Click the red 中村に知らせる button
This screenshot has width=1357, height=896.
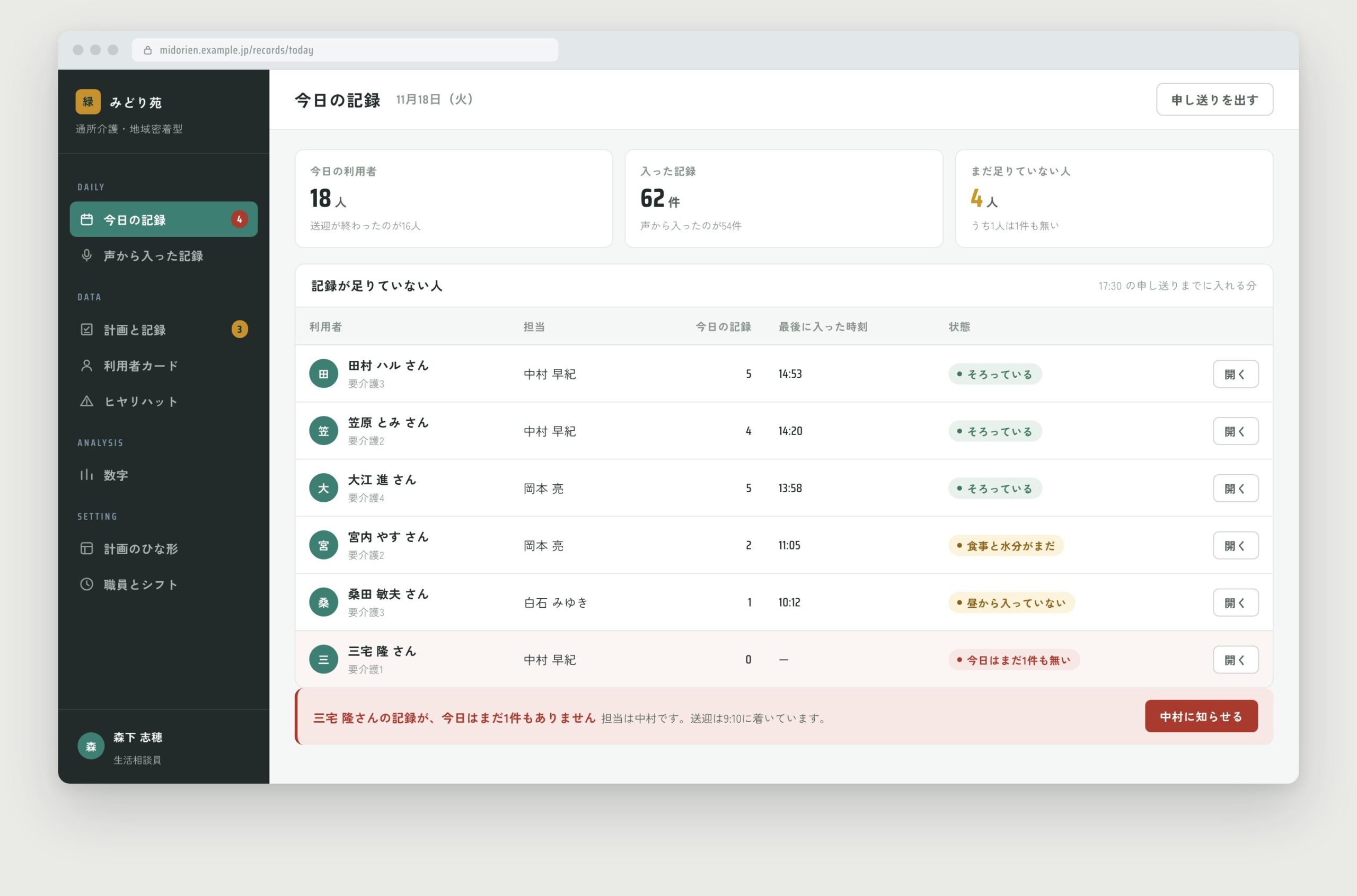tap(1201, 716)
